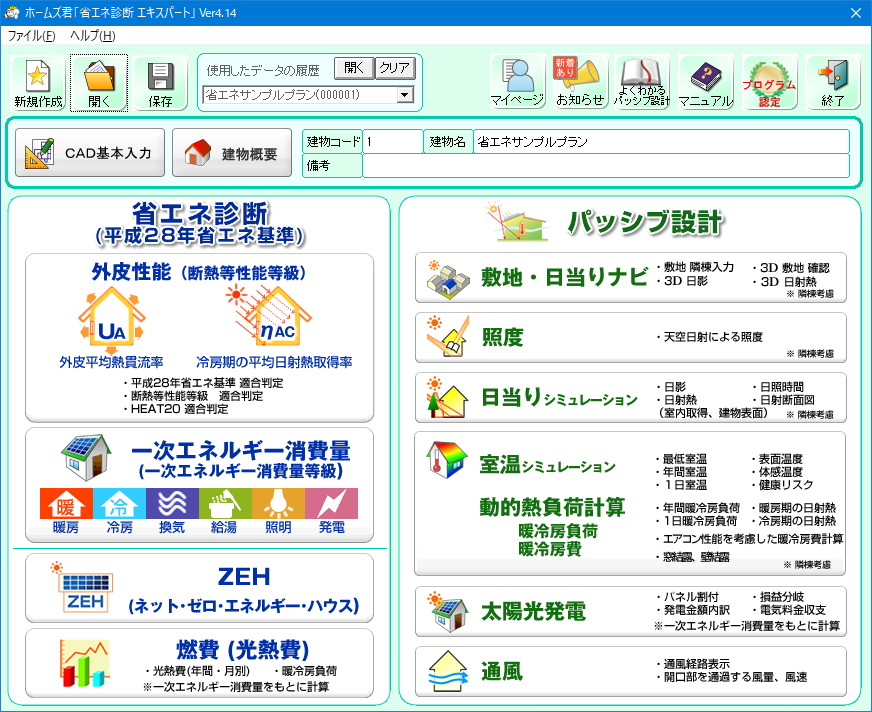Click the クリア button in history panel
Viewport: 872px width, 712px height.
(395, 68)
